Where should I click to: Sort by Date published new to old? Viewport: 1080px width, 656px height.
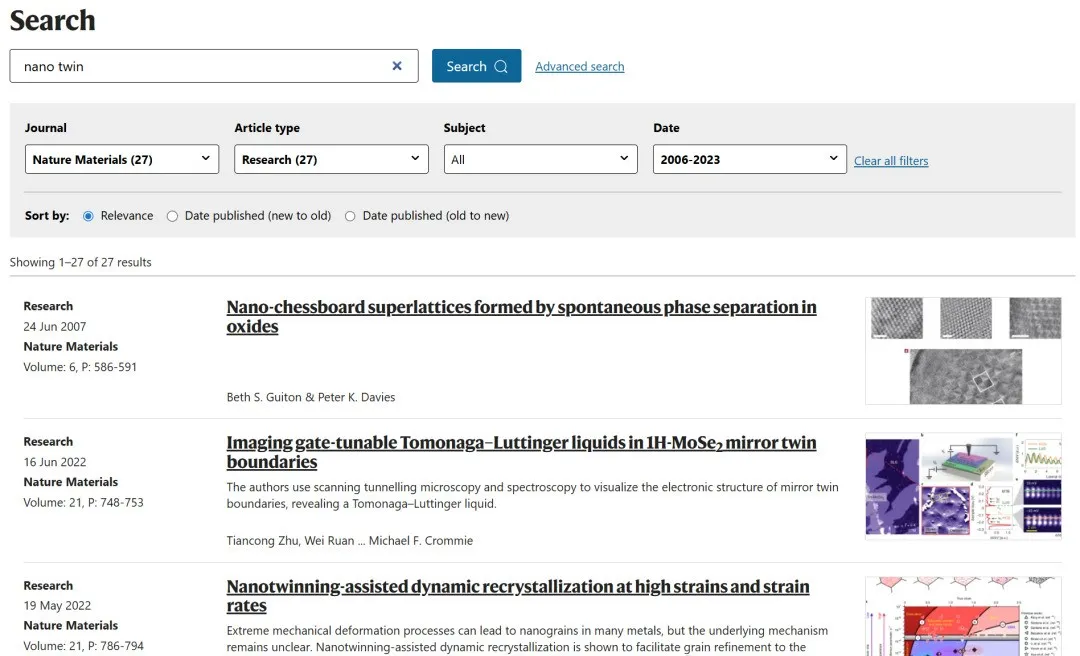173,216
